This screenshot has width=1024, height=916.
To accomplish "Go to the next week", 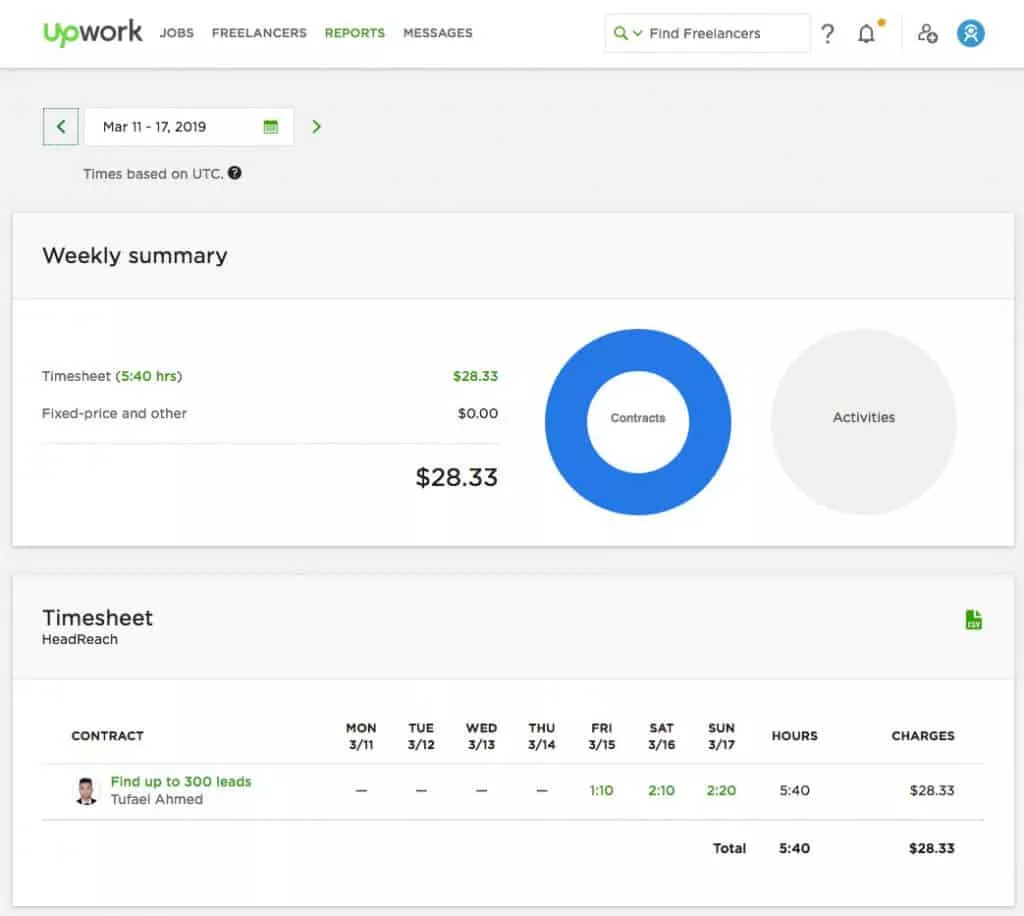I will (316, 127).
